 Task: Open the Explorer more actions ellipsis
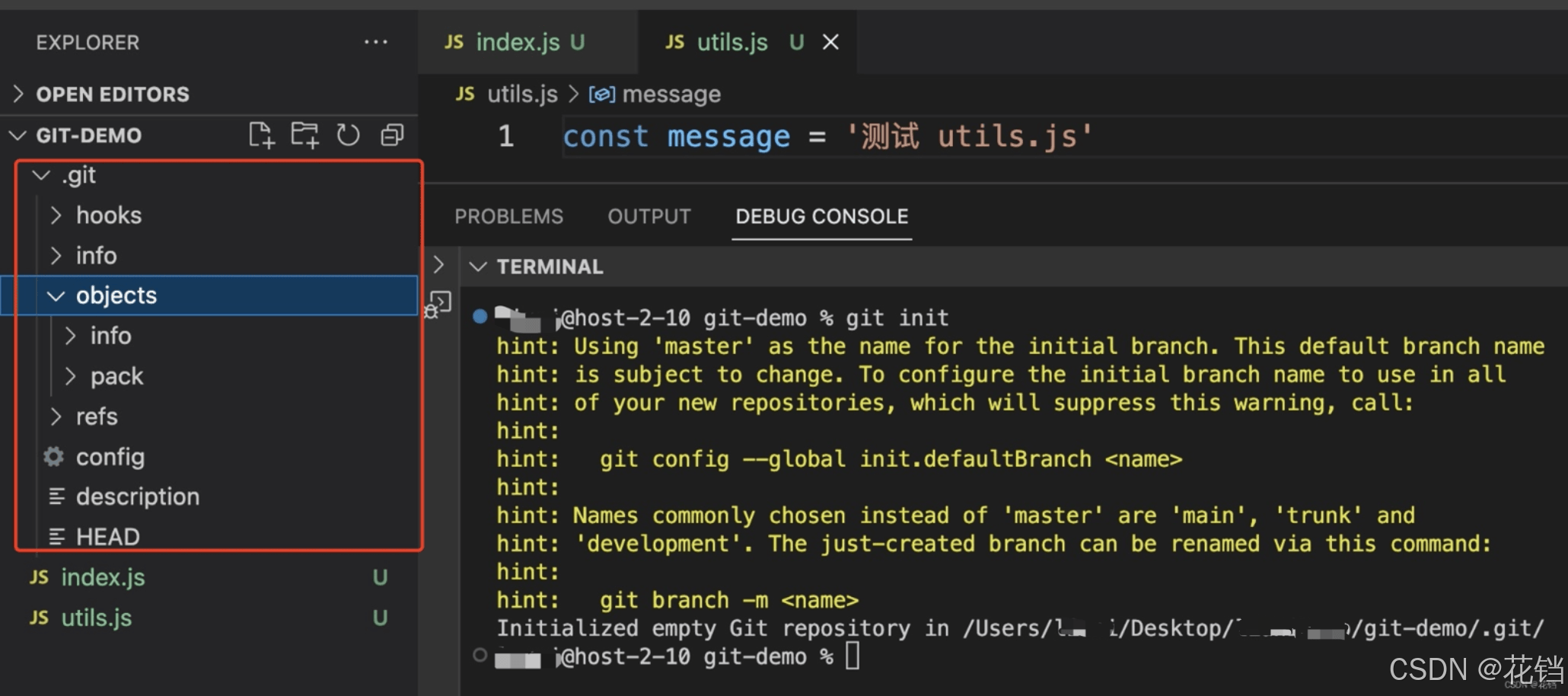point(375,42)
